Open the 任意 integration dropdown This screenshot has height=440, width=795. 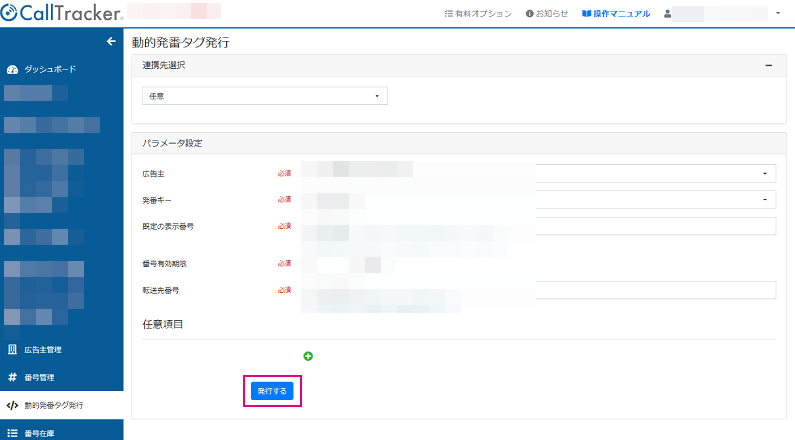[265, 96]
